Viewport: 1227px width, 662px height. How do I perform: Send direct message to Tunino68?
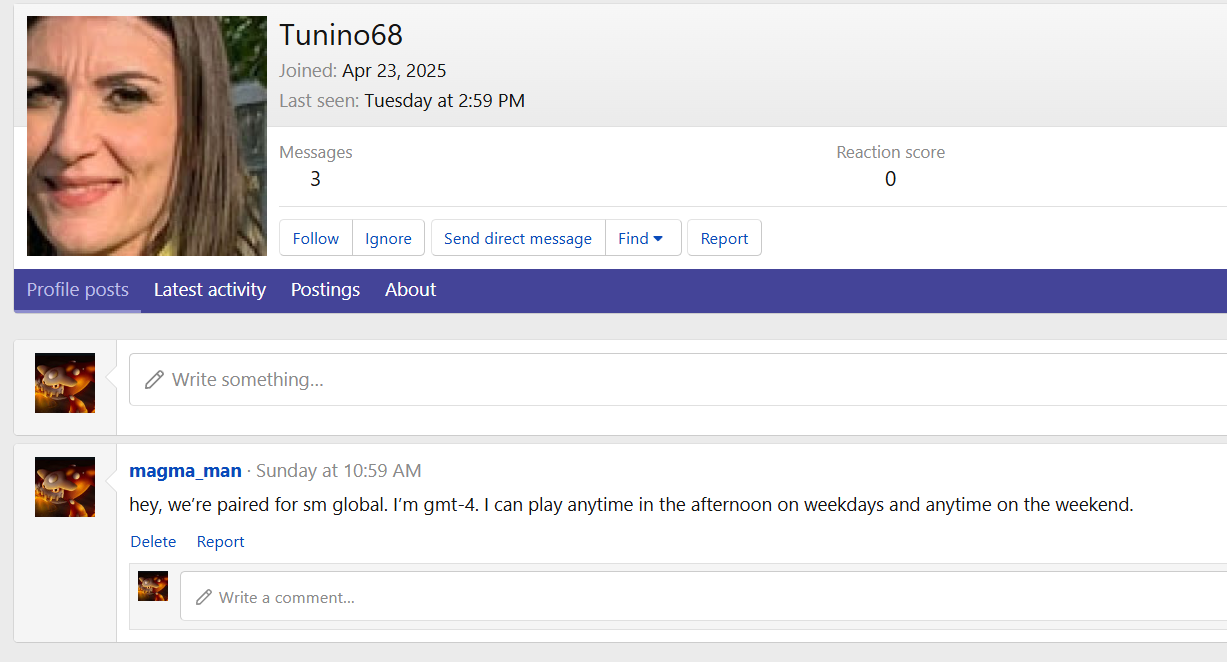tap(518, 238)
